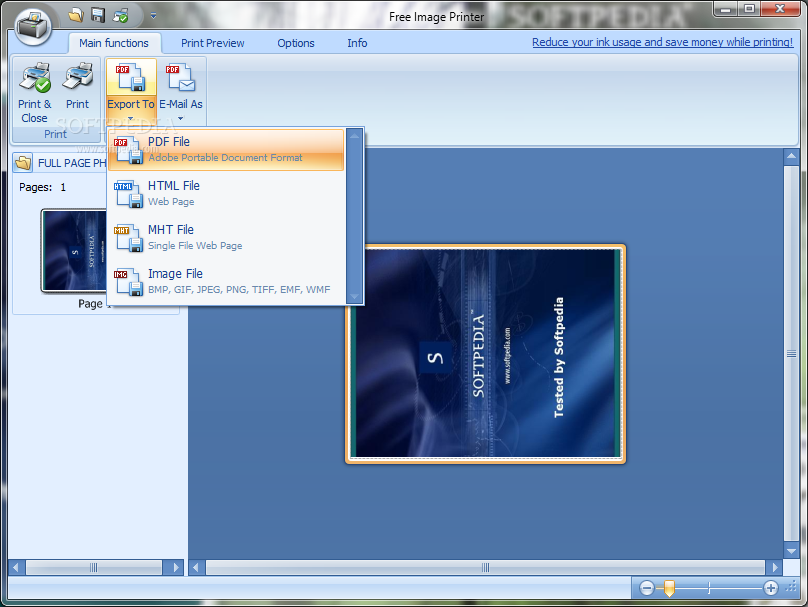Click the FULL PAGE PH folder icon
The height and width of the screenshot is (607, 808).
pos(23,163)
